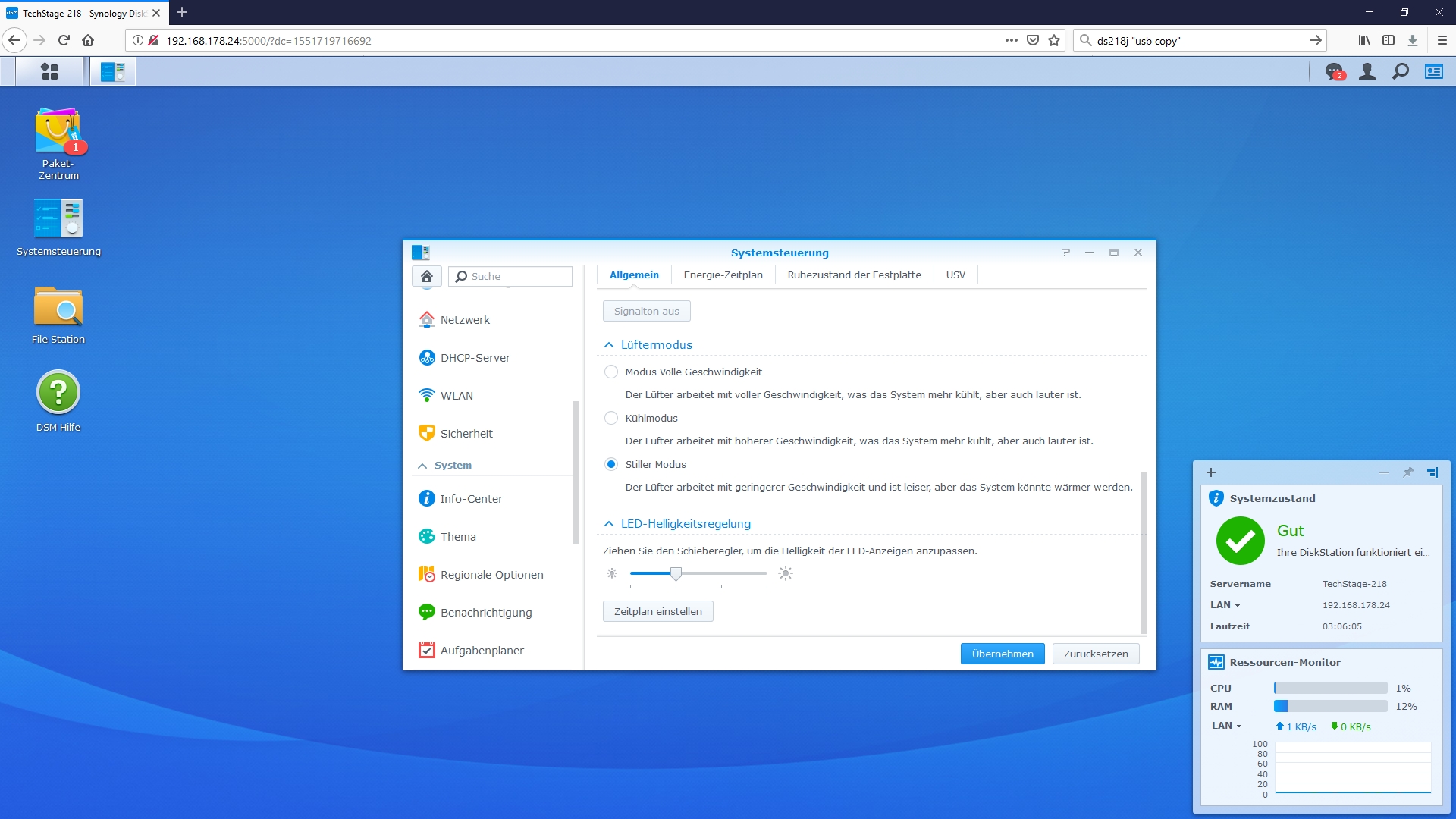1456x819 pixels.
Task: Pin the widget panel
Action: point(1408,472)
